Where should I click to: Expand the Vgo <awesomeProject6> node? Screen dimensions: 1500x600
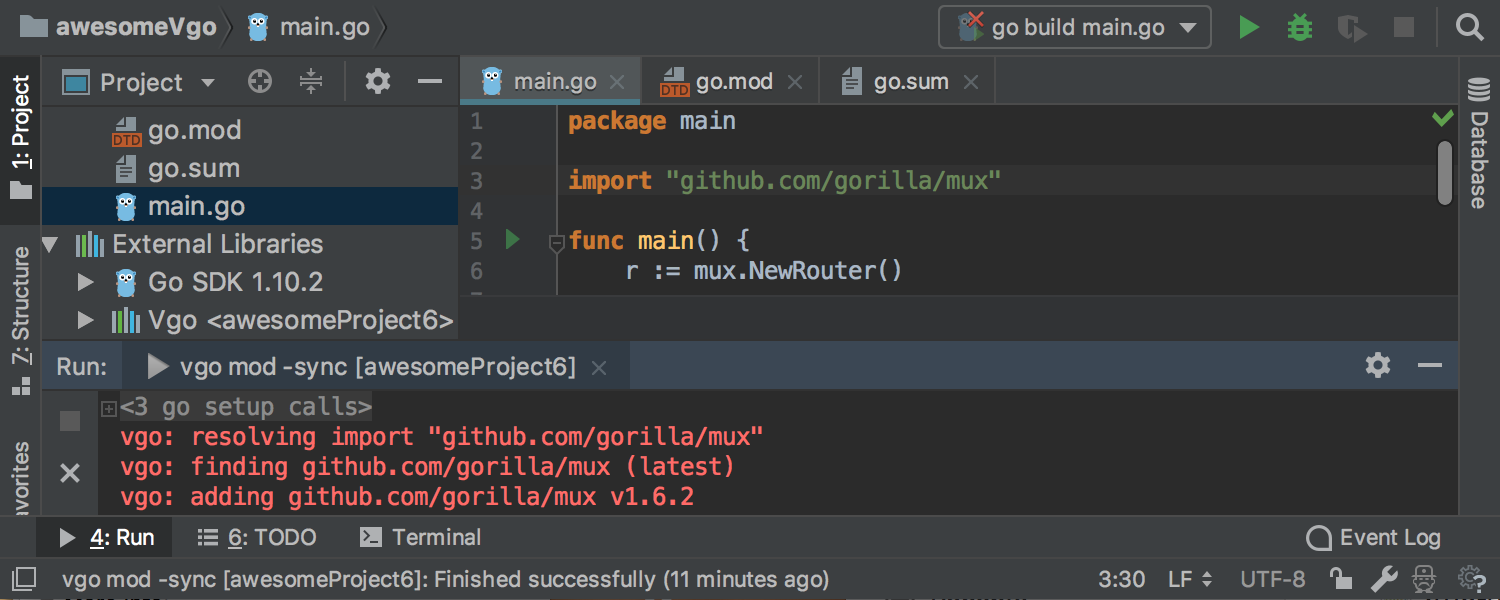pyautogui.click(x=87, y=320)
